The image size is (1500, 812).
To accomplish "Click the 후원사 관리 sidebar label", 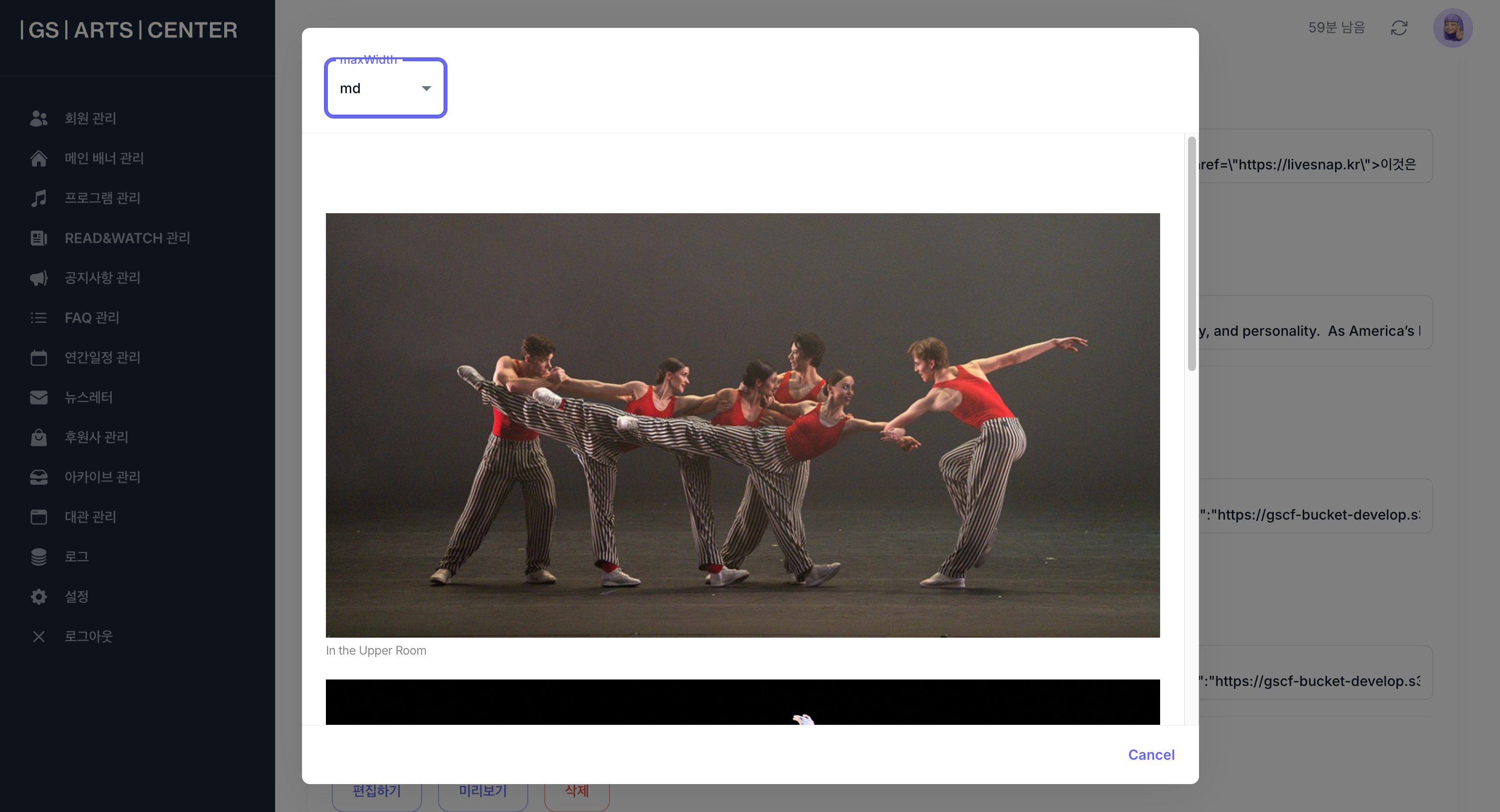I will pyautogui.click(x=96, y=437).
